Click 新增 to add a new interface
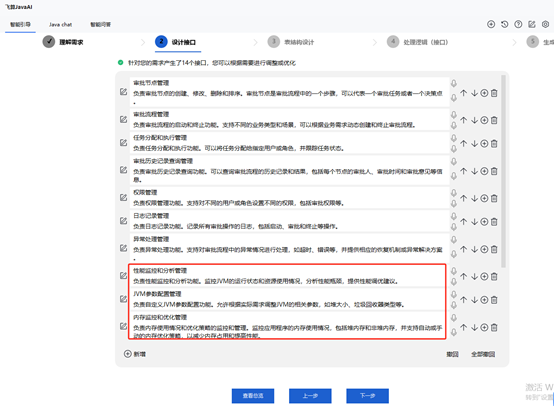This screenshot has width=554, height=406. click(135, 354)
